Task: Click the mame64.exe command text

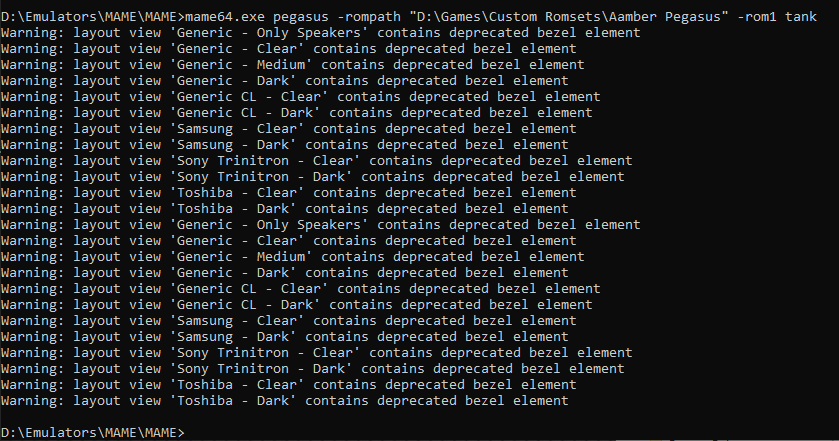Action: (x=225, y=17)
